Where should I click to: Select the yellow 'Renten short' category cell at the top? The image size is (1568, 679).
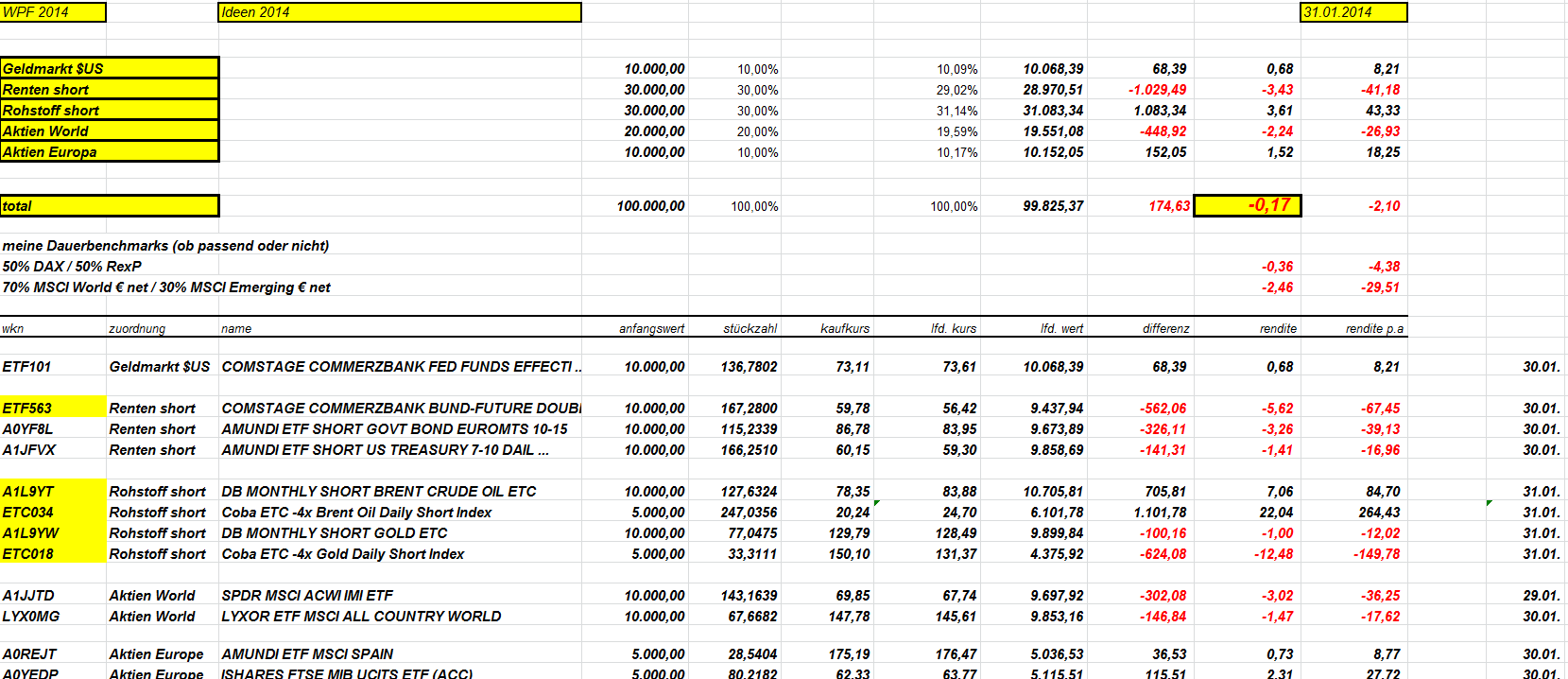click(110, 89)
